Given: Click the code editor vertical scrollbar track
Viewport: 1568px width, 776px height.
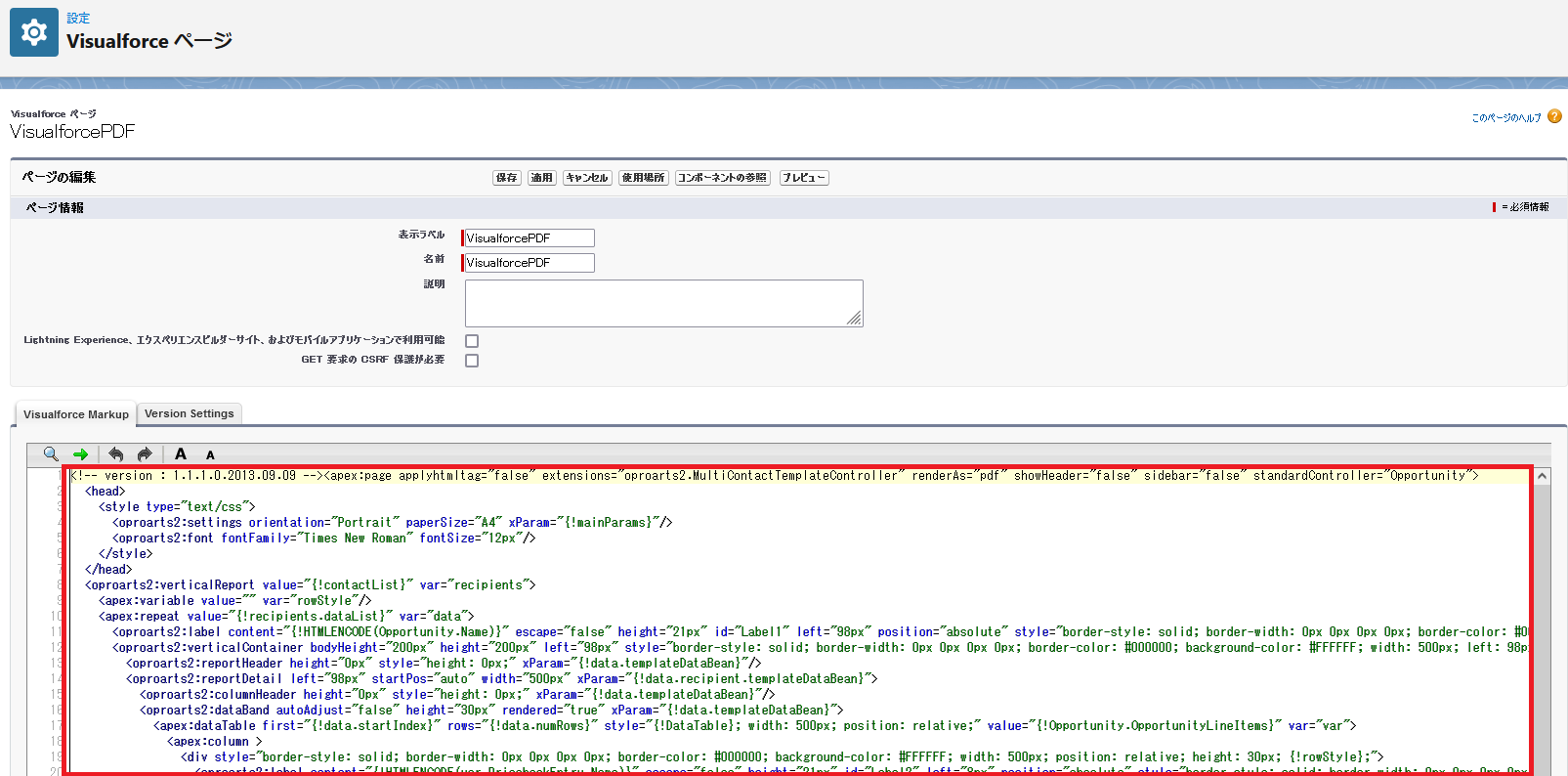Looking at the screenshot, I should tap(1542, 630).
